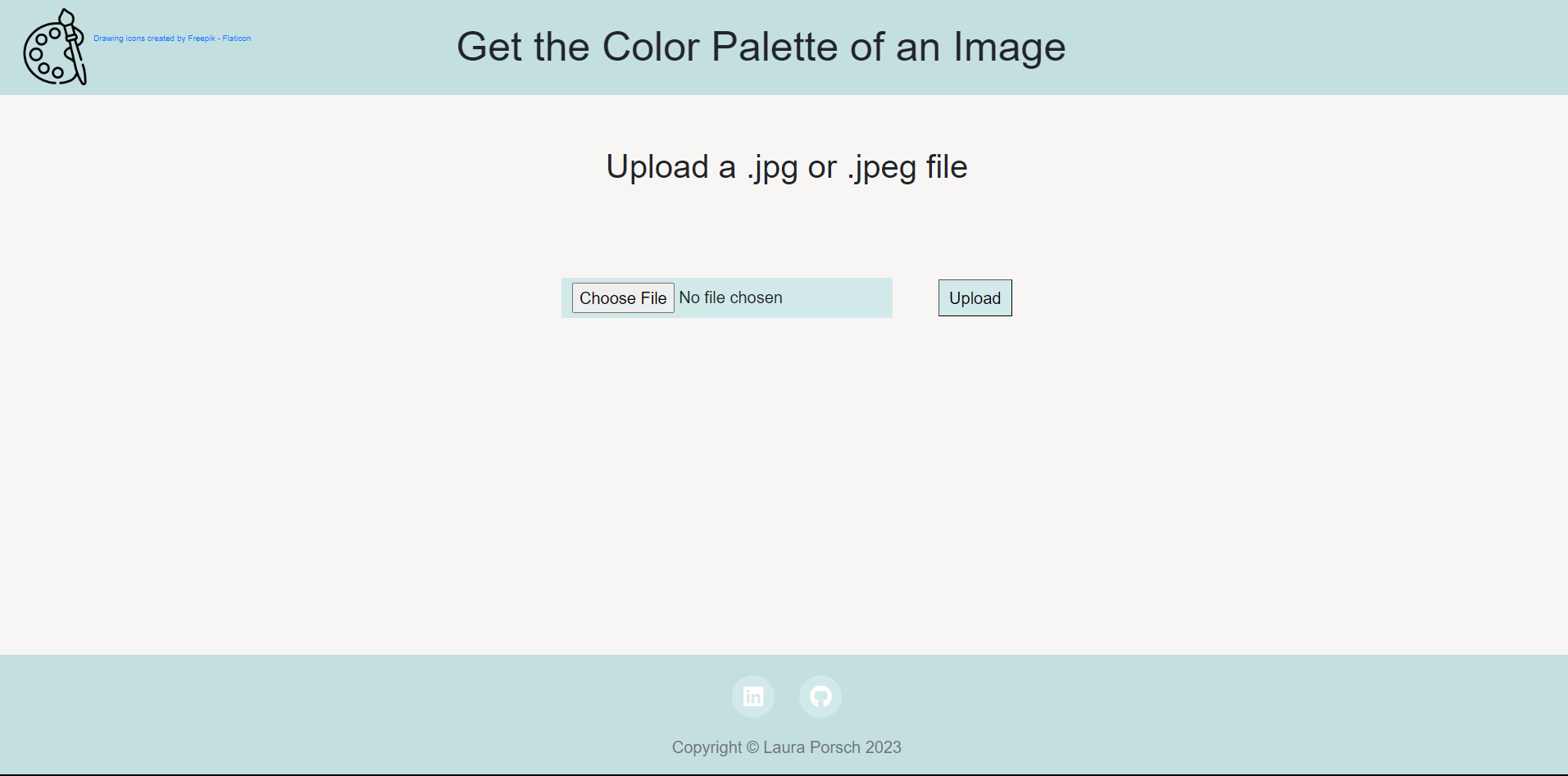
Task: Open the GitHub icon in the footer
Action: [820, 696]
